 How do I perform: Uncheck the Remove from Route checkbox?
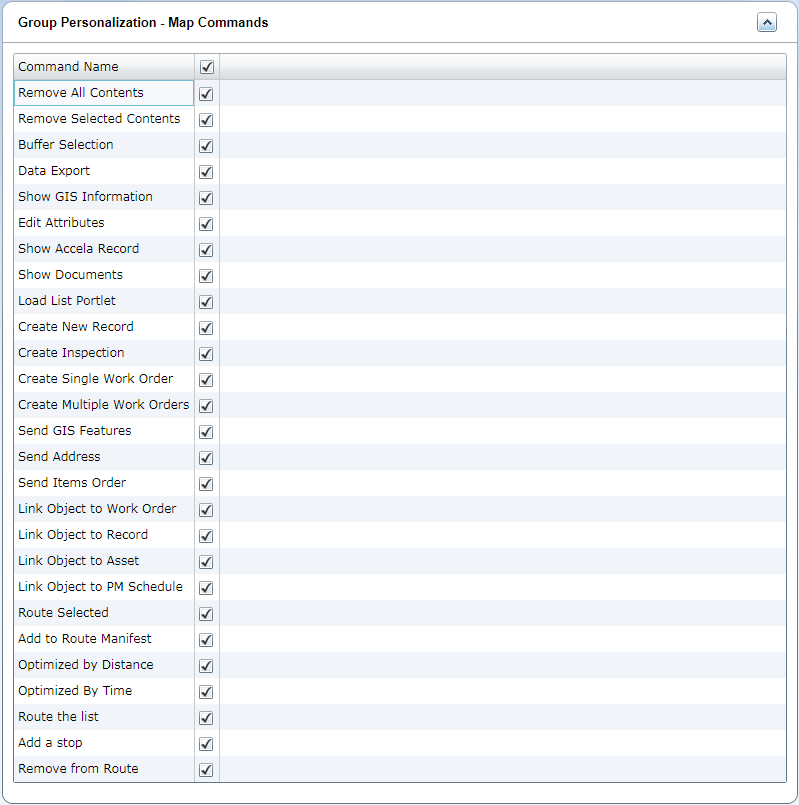(x=207, y=770)
